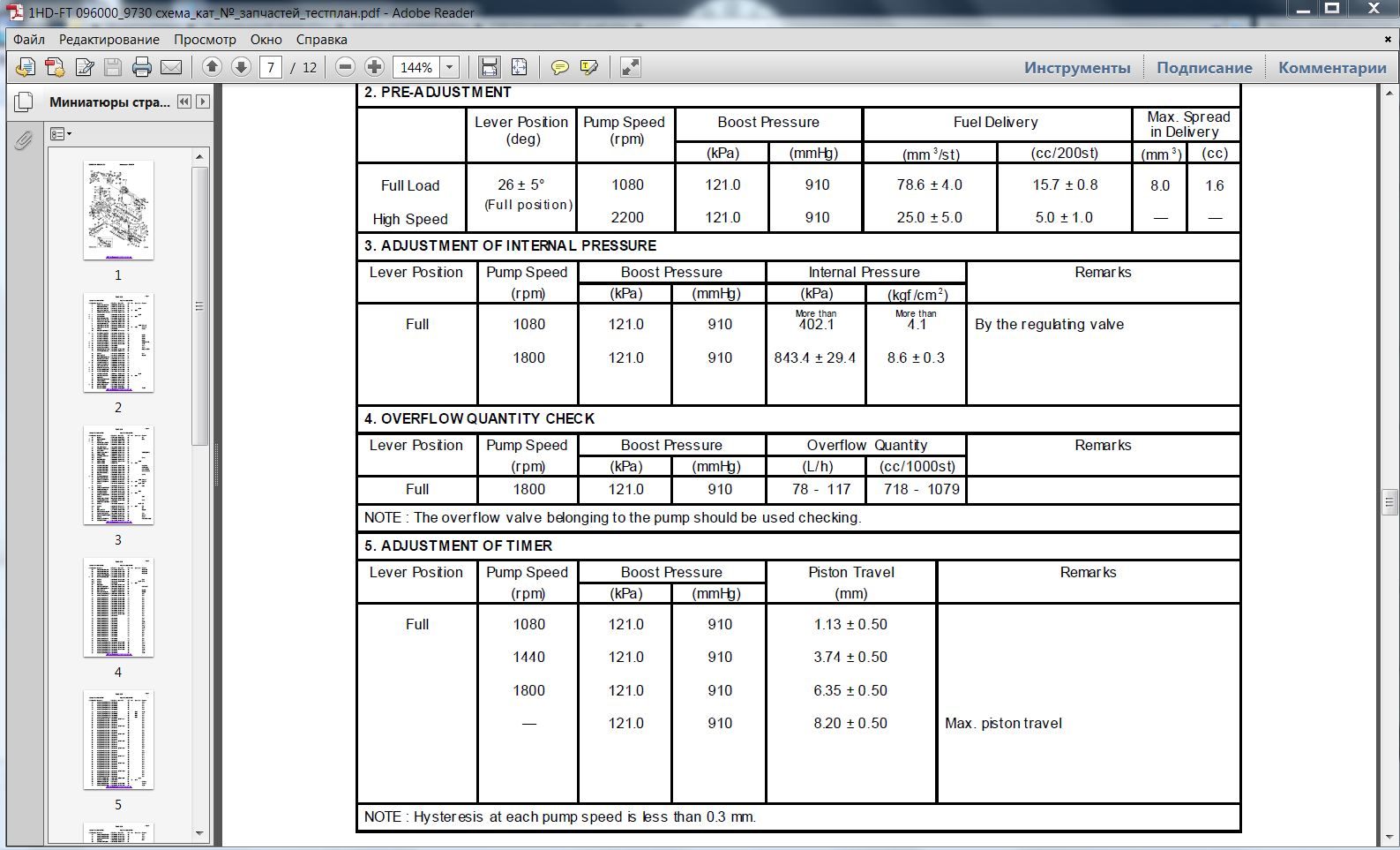Click document vertical scrollbar thumb
This screenshot has height=850, width=1400.
[1389, 502]
